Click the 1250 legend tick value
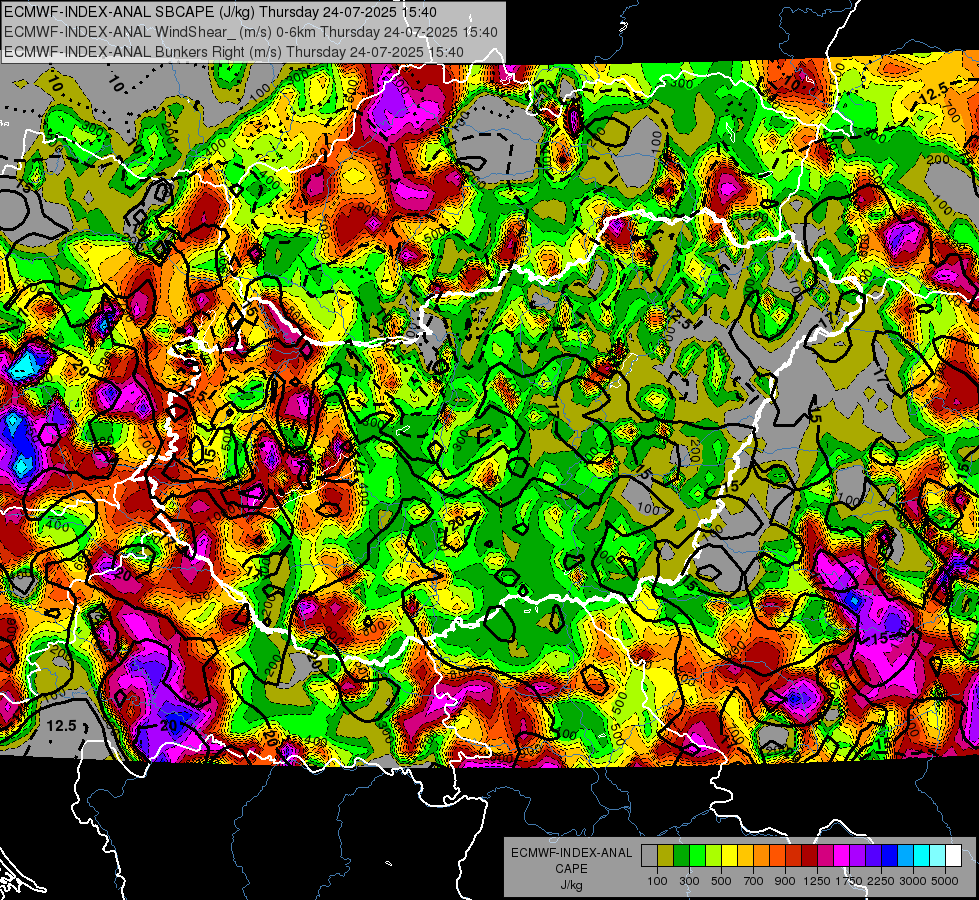Screen dimensions: 979x900 tap(817, 881)
